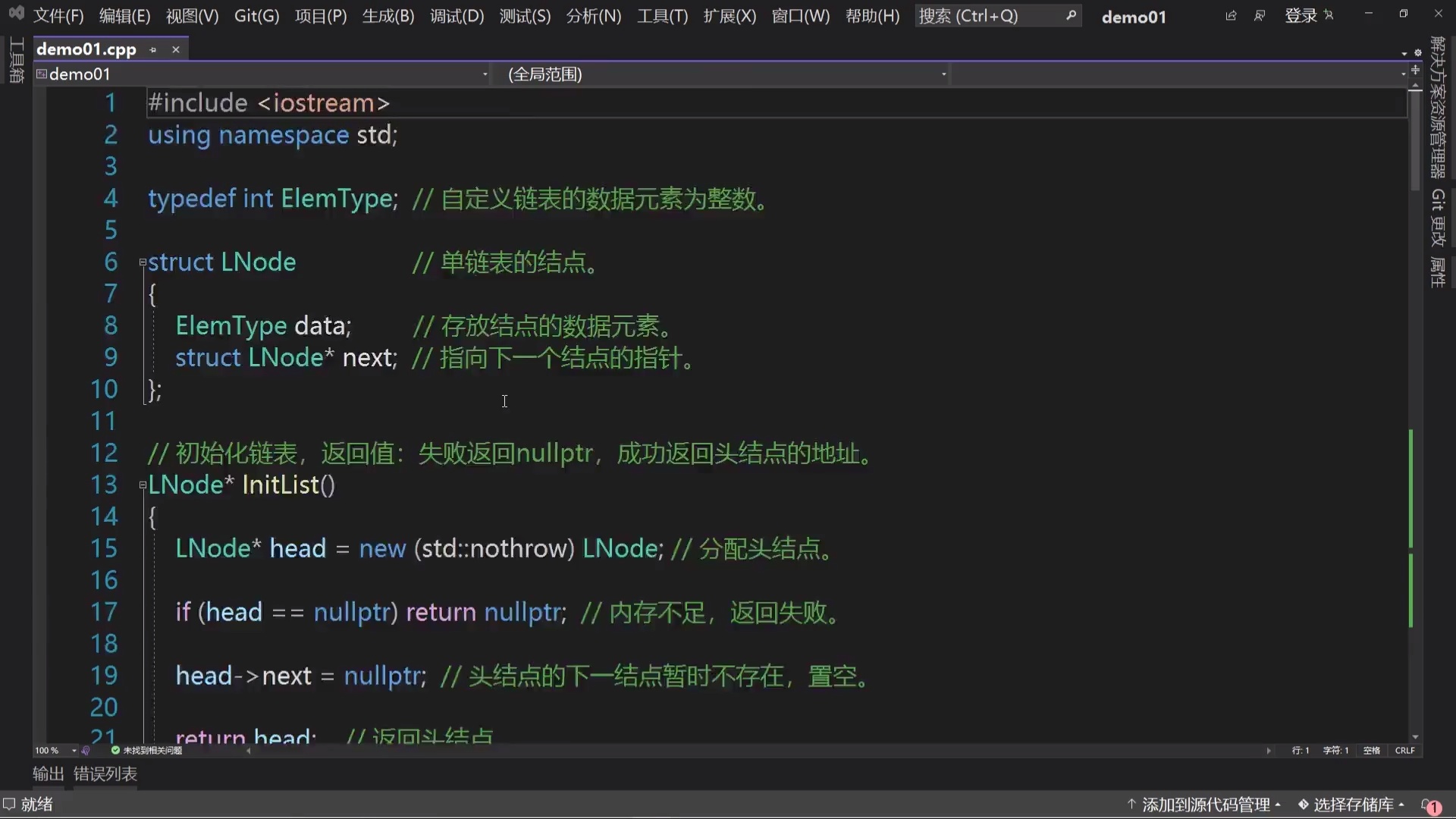Open the 调试(D) menu

457,16
